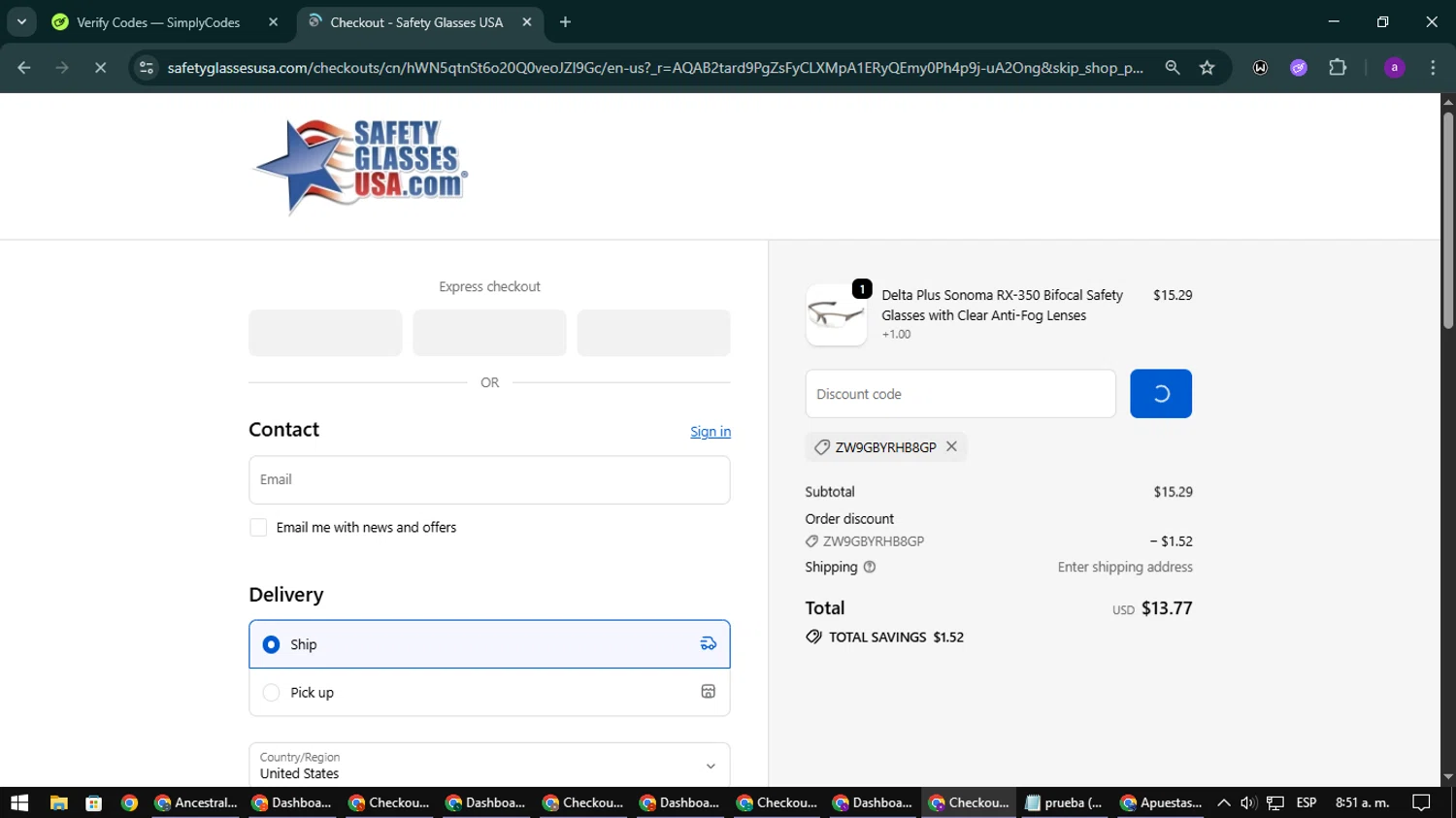The image size is (1456, 818).
Task: Click the scrollbar down arrow
Action: coord(1448,777)
